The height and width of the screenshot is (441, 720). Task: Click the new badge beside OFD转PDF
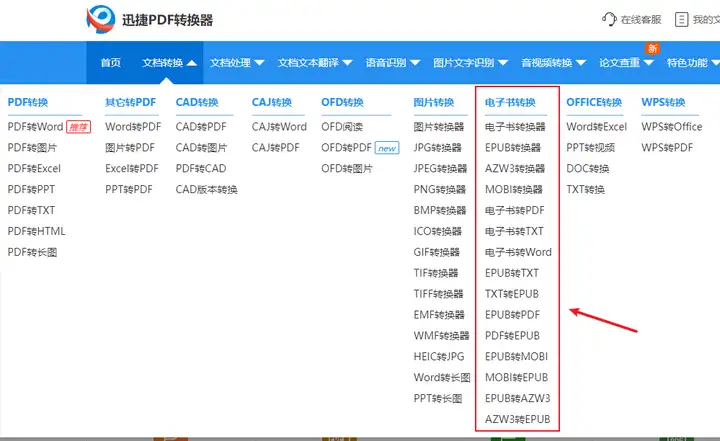click(x=387, y=148)
